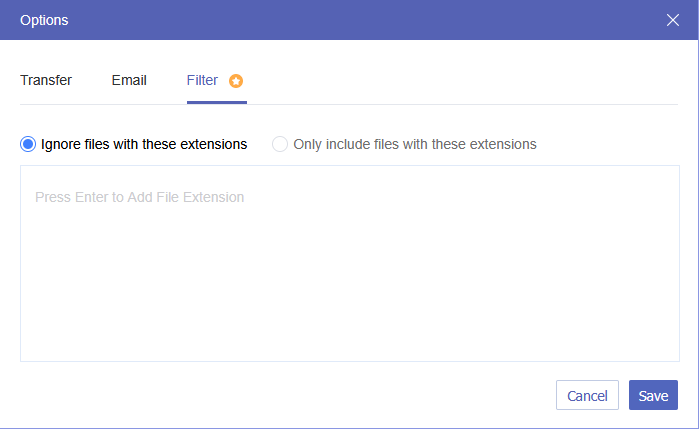This screenshot has height=429, width=699.
Task: Switch to the Transfer tab
Action: pyautogui.click(x=46, y=80)
